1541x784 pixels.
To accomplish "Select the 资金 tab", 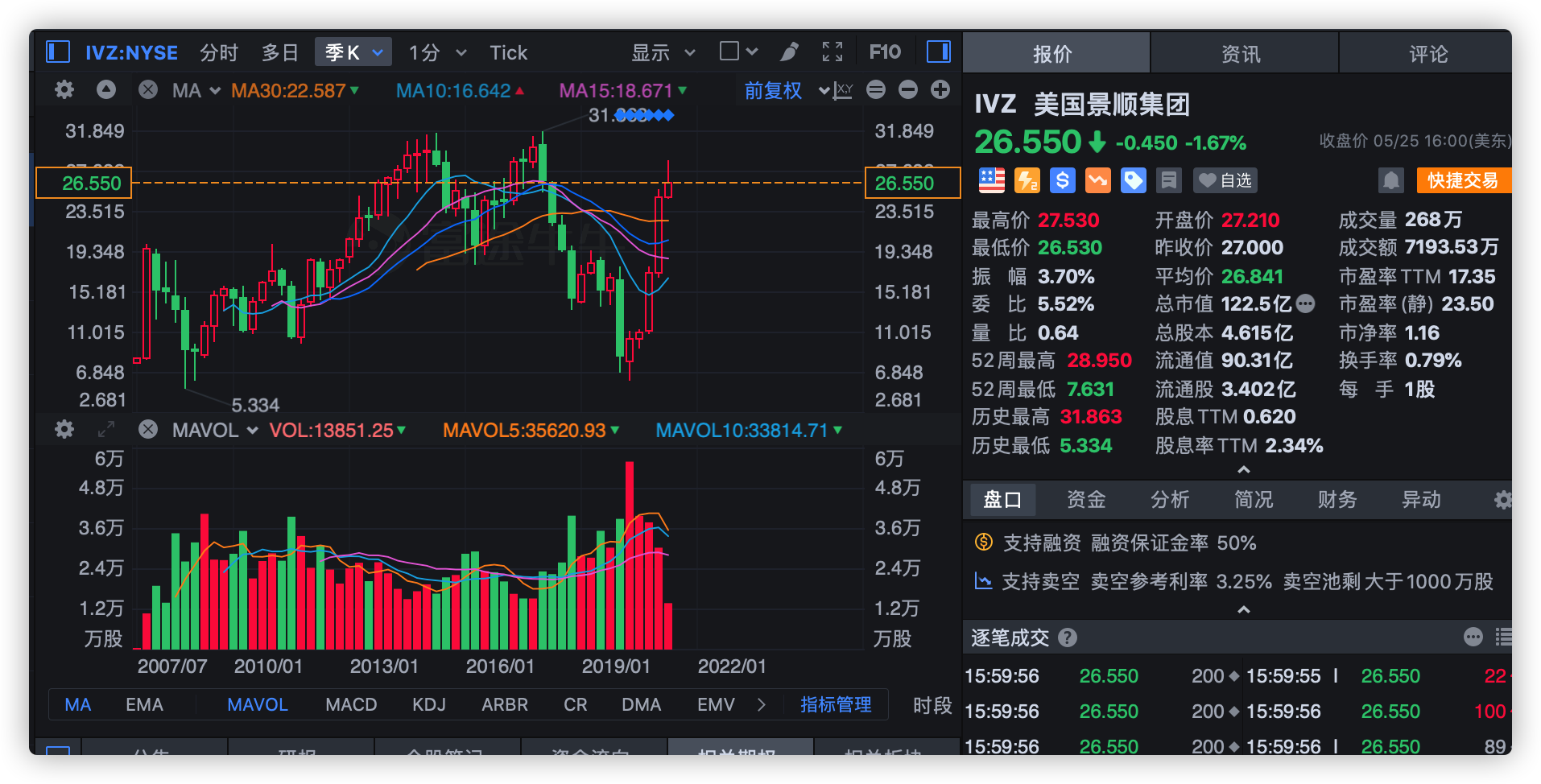I will pyautogui.click(x=1086, y=500).
